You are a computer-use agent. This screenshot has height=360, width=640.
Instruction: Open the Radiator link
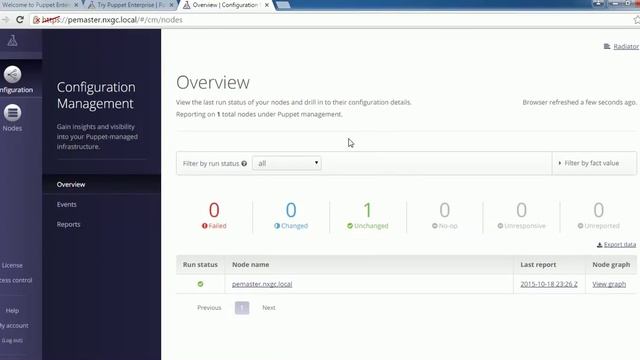tap(626, 47)
